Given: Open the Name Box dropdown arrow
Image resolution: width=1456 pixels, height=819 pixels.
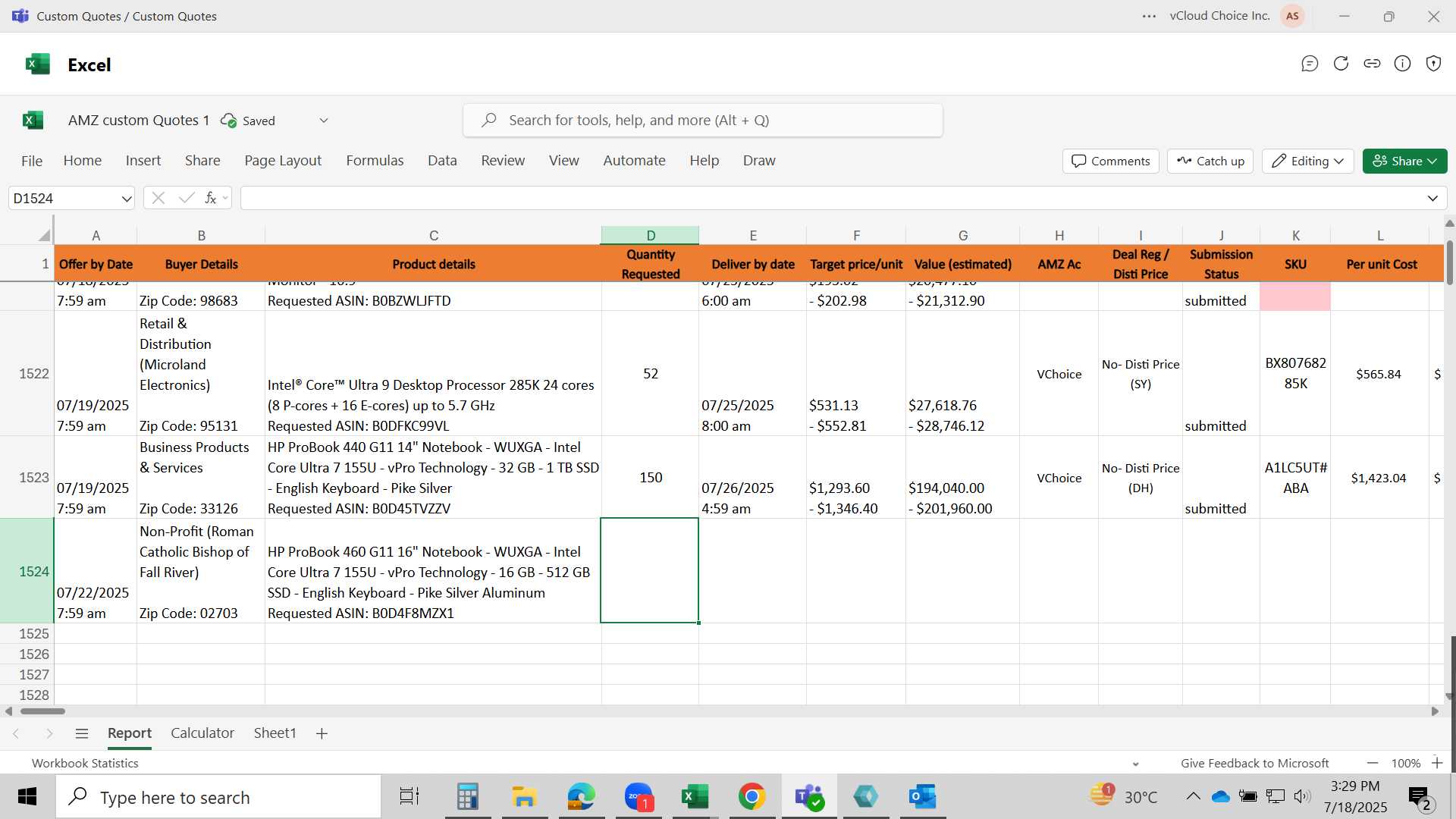Looking at the screenshot, I should (x=126, y=199).
